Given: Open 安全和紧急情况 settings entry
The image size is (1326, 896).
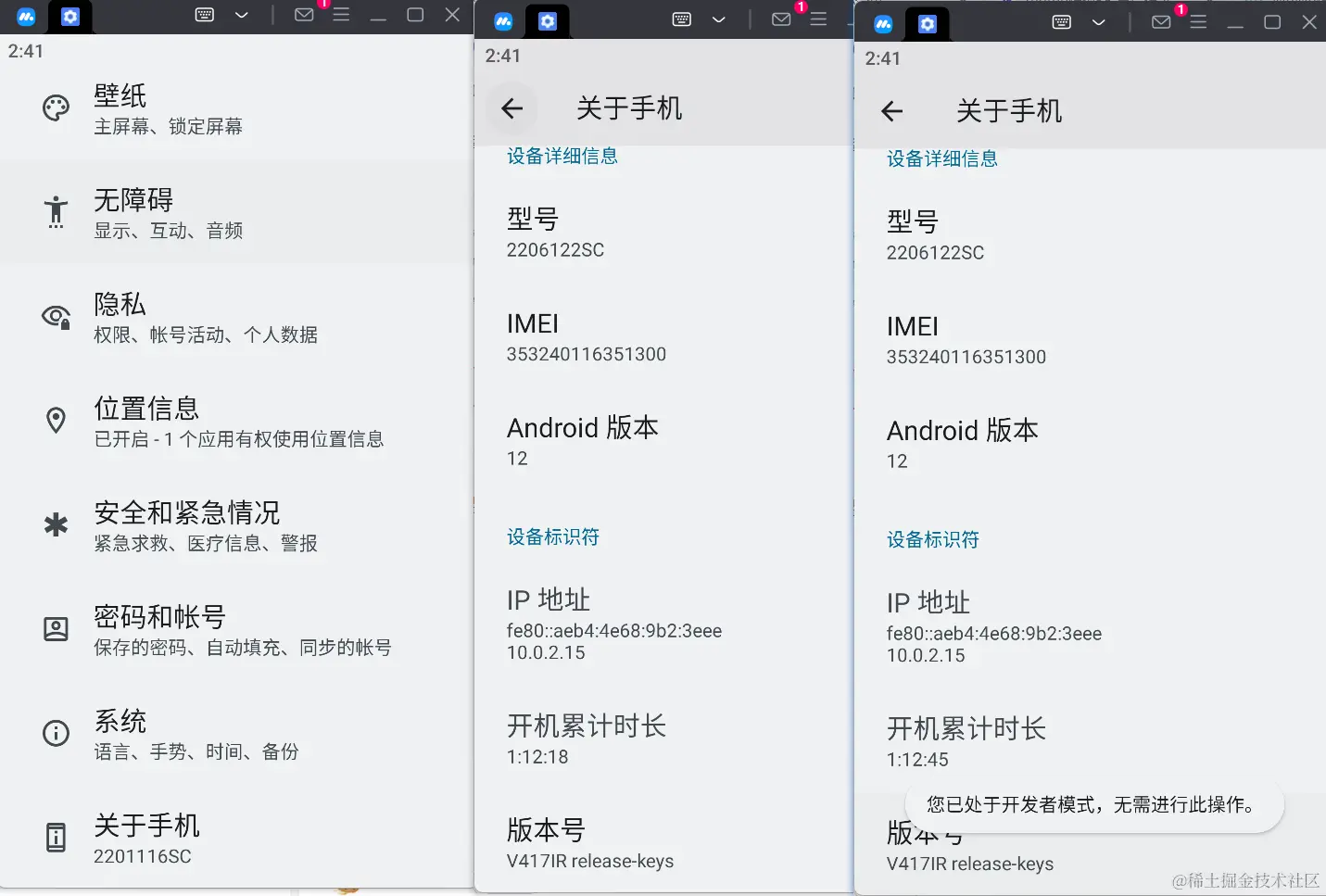Looking at the screenshot, I should 236,525.
